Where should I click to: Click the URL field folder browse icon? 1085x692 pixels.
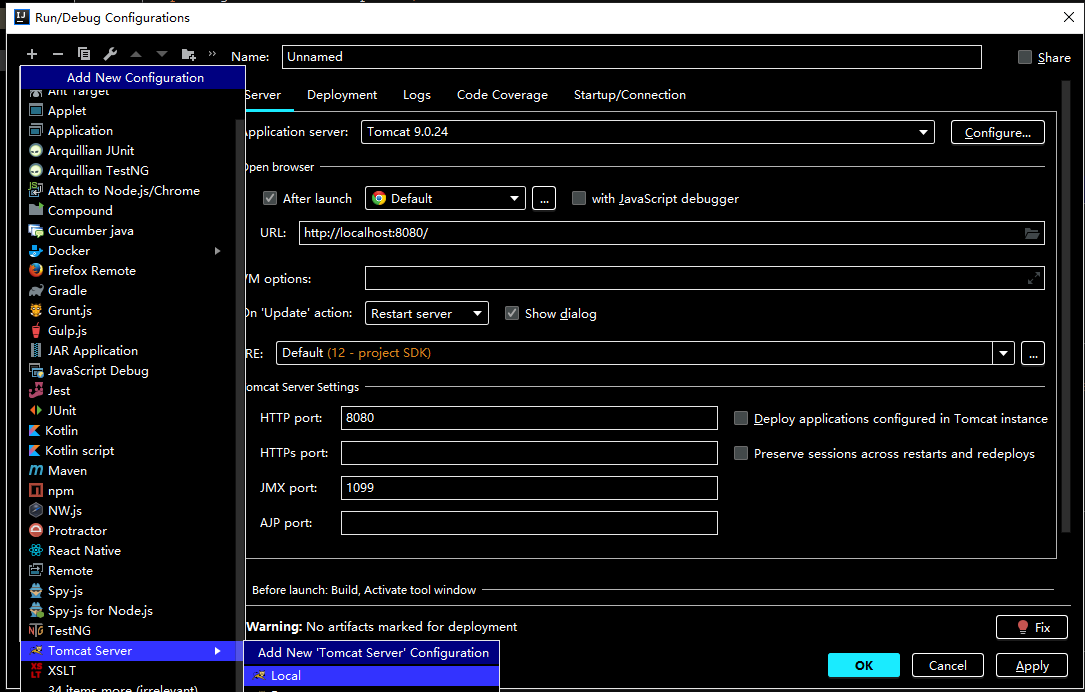1032,233
